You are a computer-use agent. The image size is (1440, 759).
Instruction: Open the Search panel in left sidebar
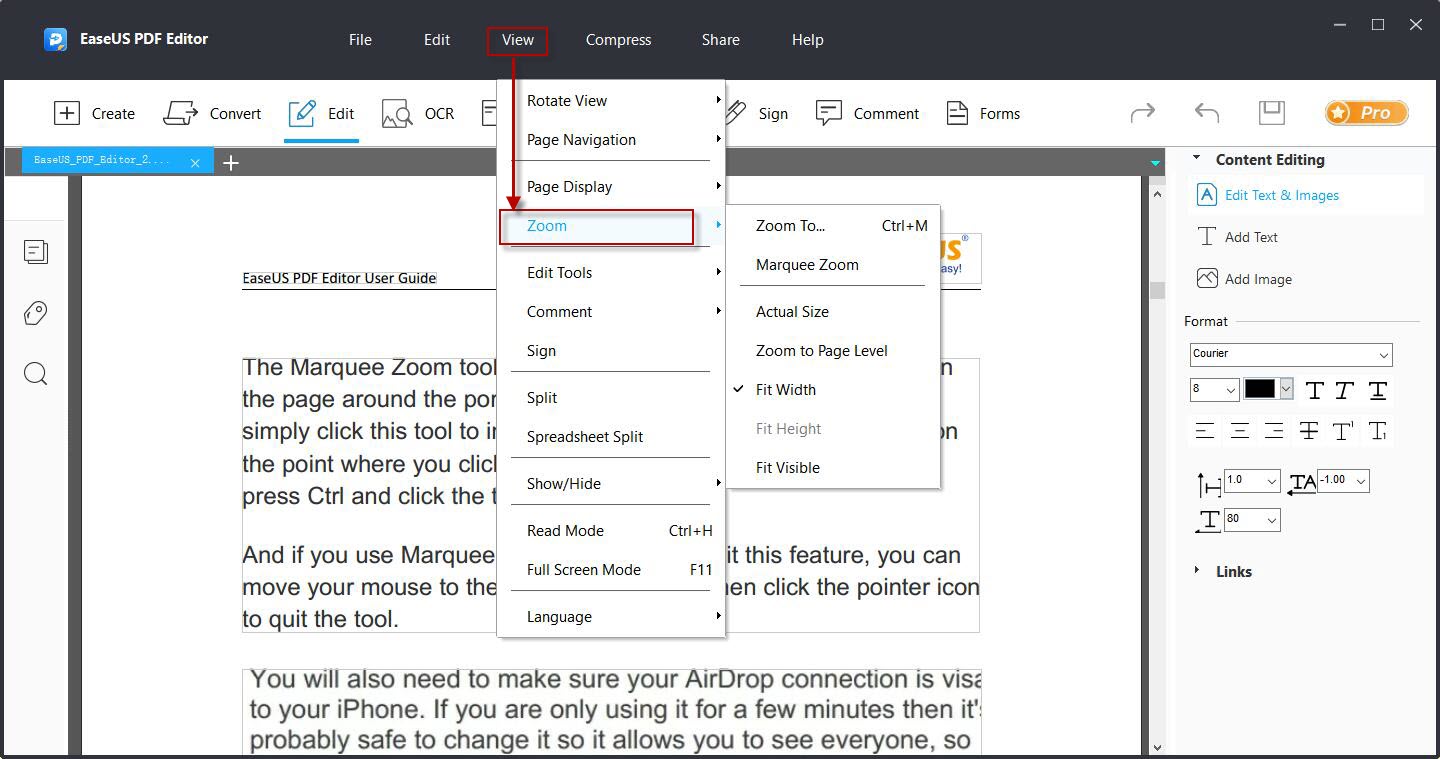point(36,373)
